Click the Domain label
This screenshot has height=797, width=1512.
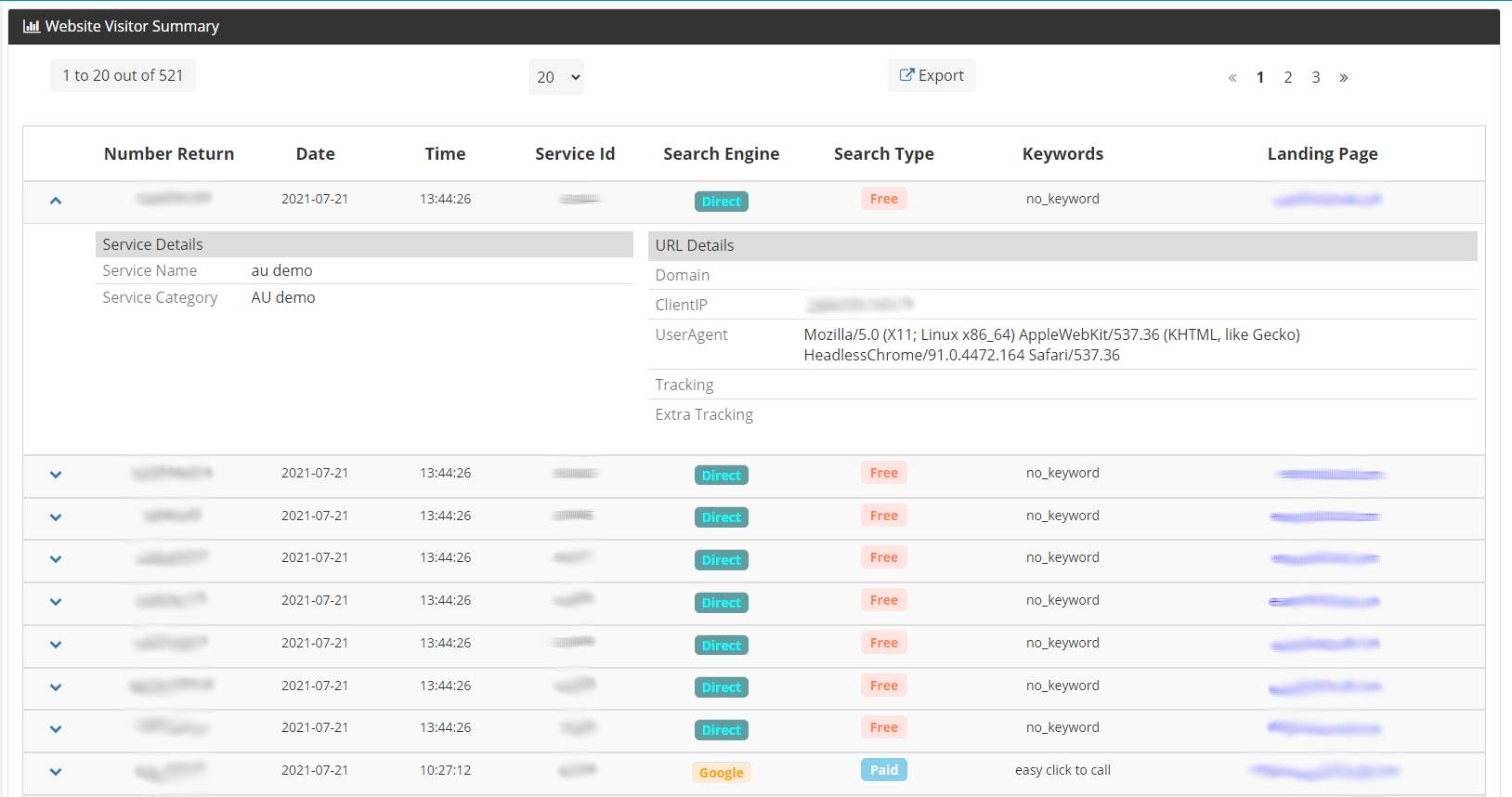[x=683, y=275]
